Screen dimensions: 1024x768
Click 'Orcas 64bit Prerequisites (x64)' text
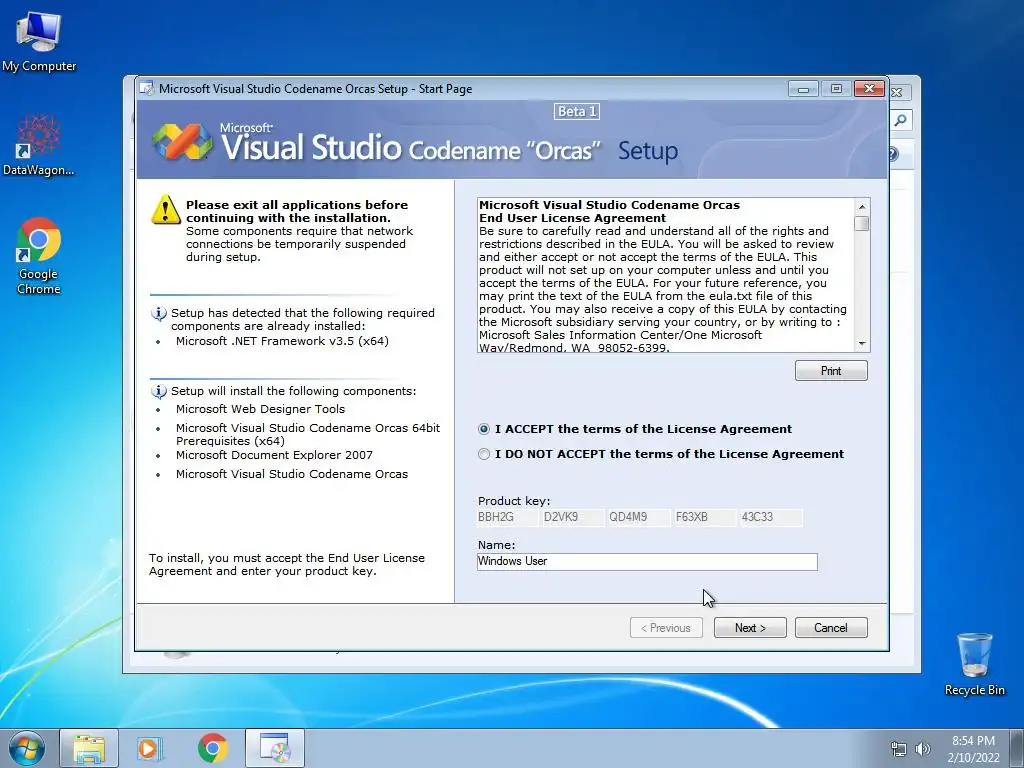point(308,434)
